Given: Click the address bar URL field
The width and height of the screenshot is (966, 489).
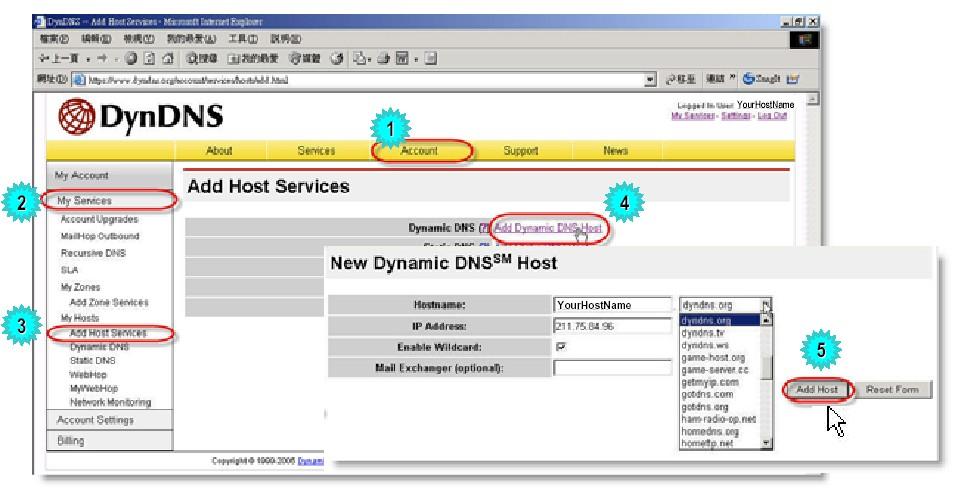Looking at the screenshot, I should [x=363, y=79].
